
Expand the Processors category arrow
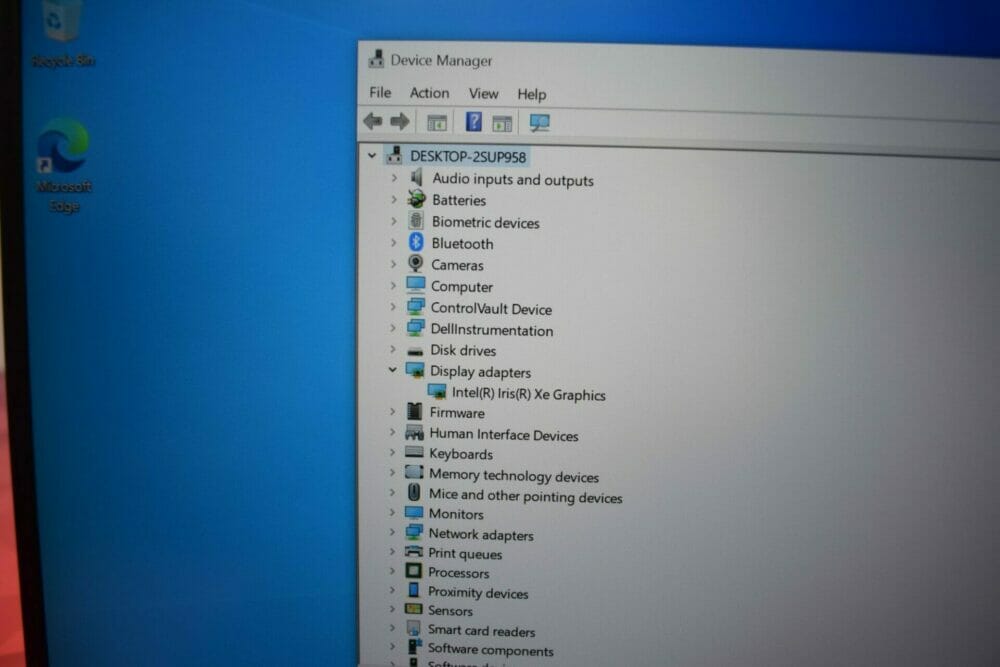(392, 571)
